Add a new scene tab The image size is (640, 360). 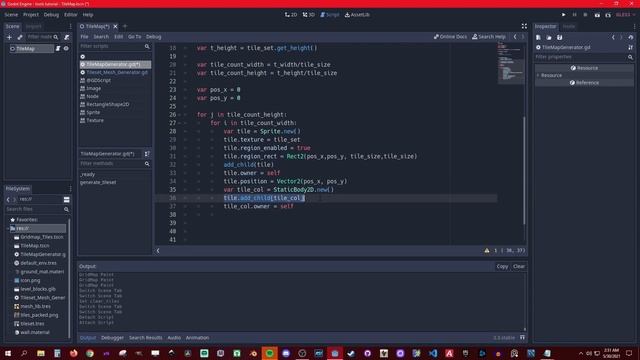coord(125,27)
